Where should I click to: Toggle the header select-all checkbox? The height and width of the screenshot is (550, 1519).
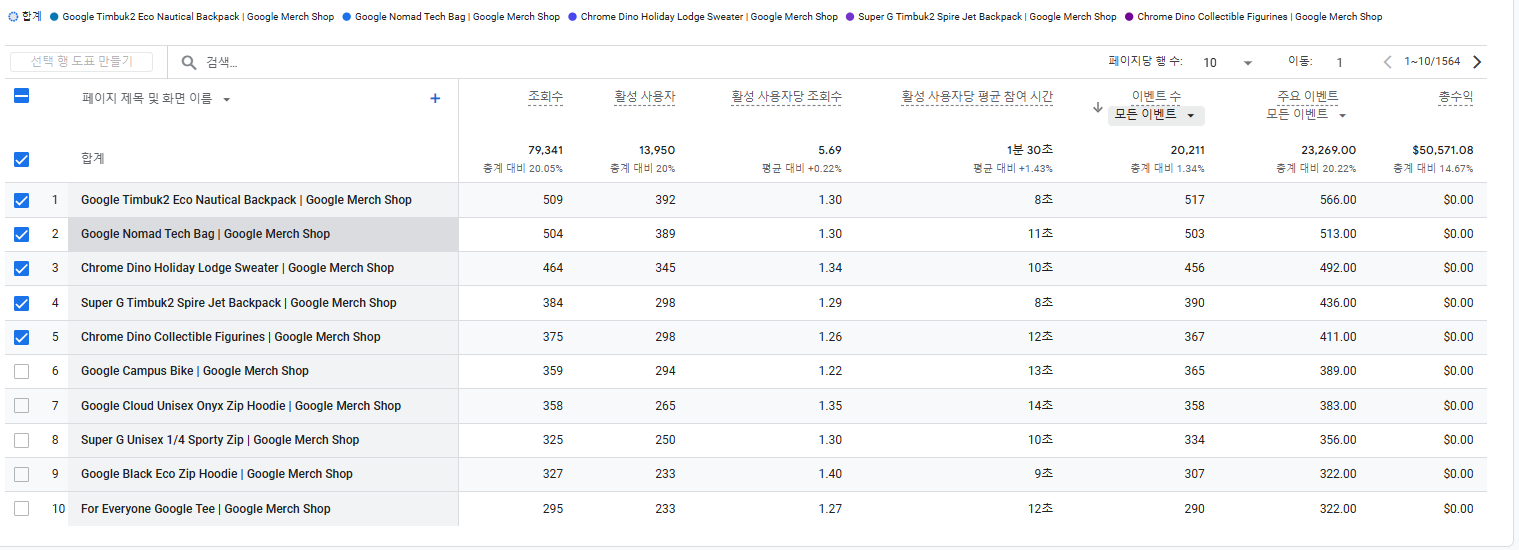(21, 97)
